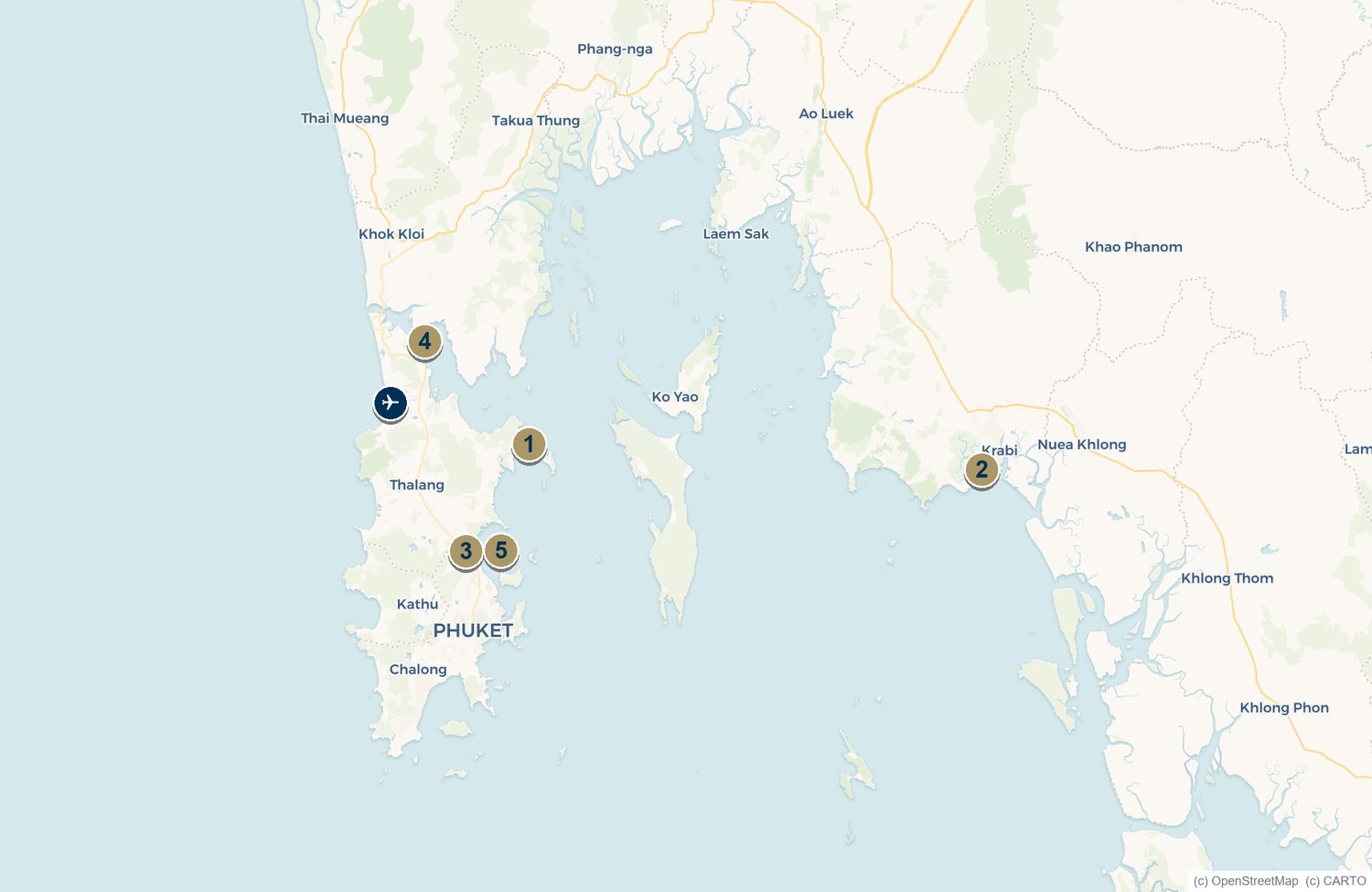
Task: Click the Ko Yao island label
Action: (x=675, y=397)
